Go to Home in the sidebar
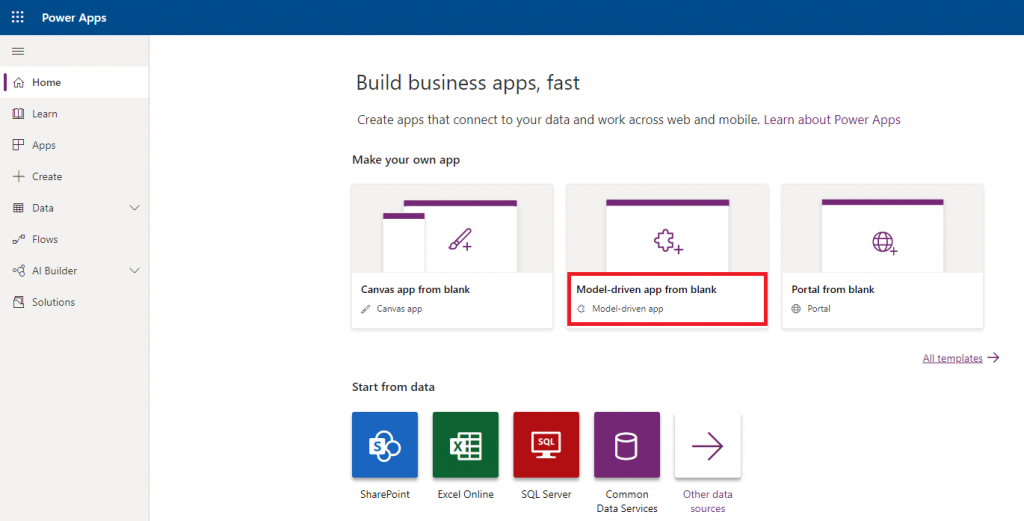1024x521 pixels. coord(74,82)
